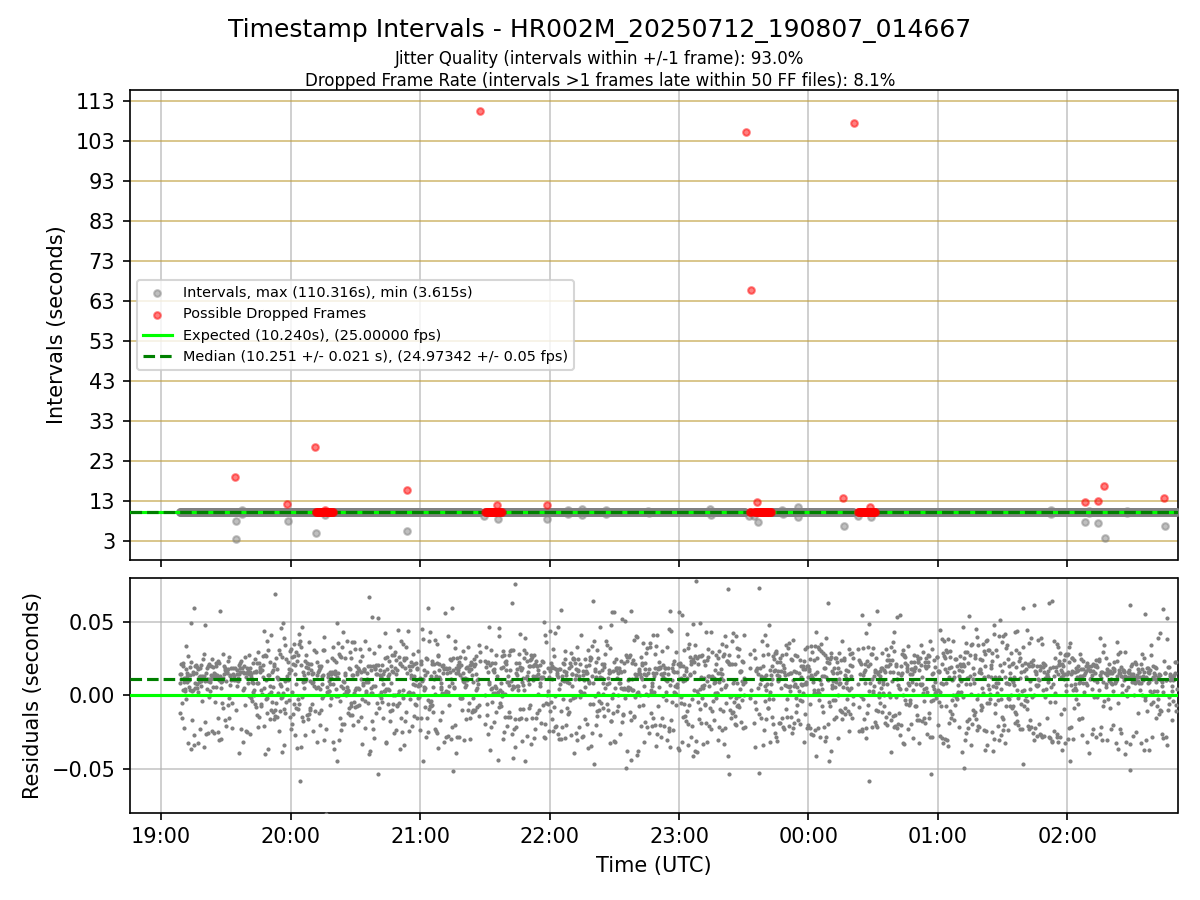This screenshot has width=1200, height=900.
Task: Select the 'Jitter Quality' subtitle line
Action: click(599, 58)
